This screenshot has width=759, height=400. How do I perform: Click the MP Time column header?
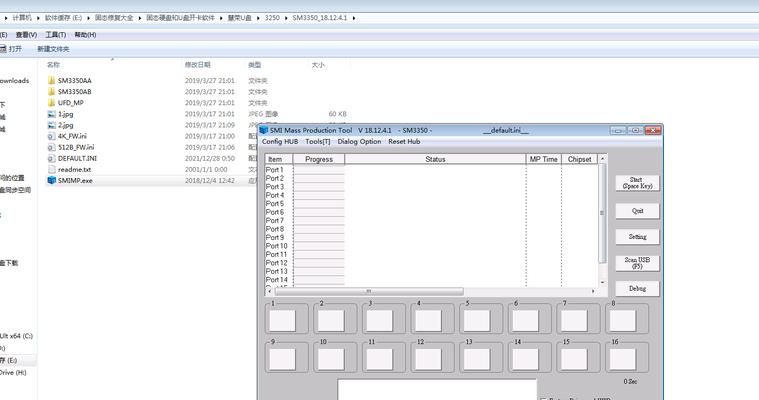click(544, 159)
